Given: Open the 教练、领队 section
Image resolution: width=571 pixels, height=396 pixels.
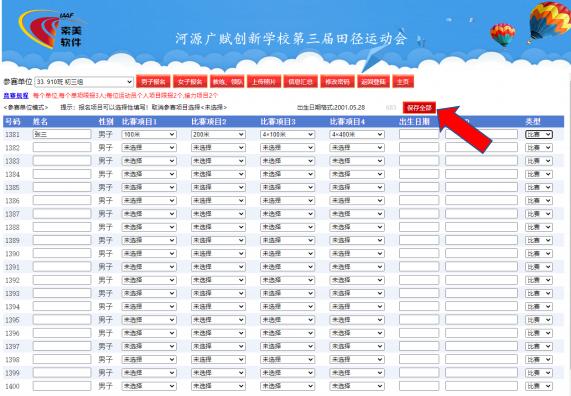Looking at the screenshot, I should pos(227,82).
